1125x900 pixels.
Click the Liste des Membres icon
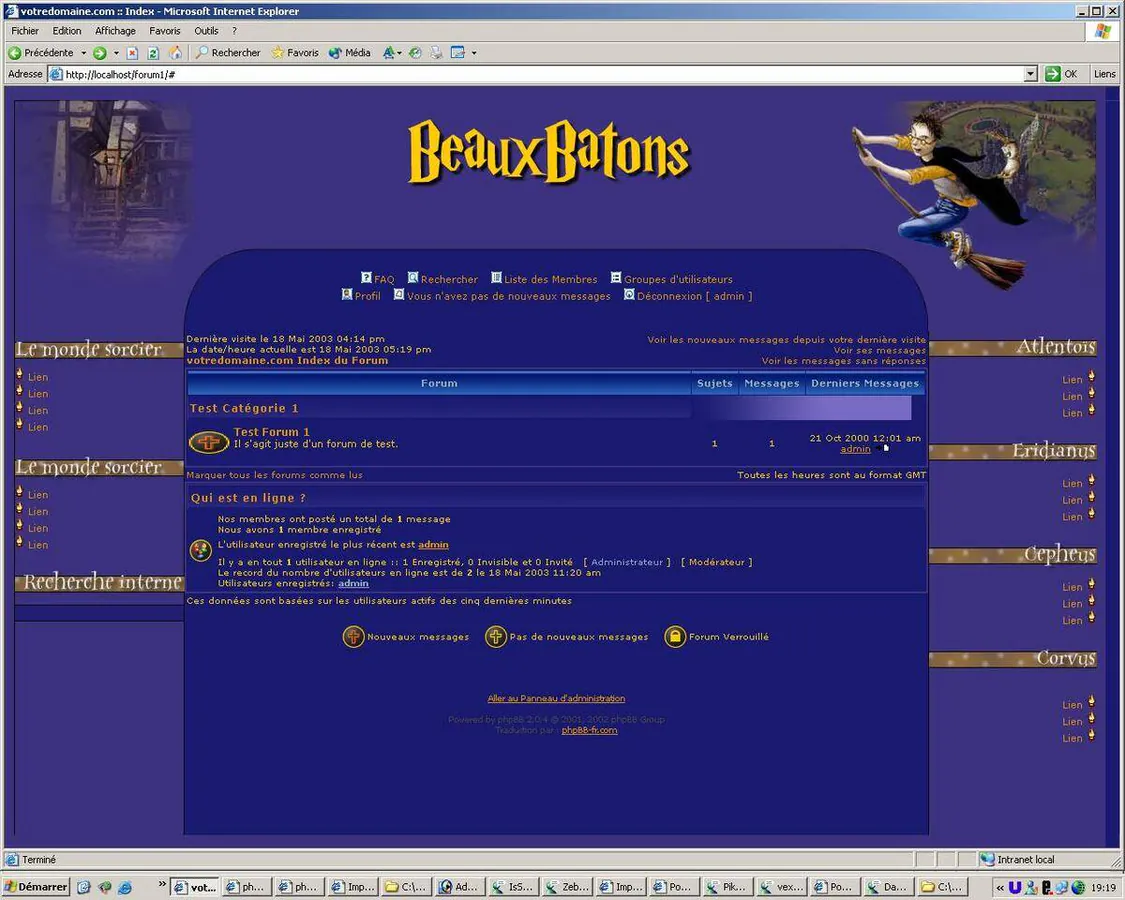[496, 278]
